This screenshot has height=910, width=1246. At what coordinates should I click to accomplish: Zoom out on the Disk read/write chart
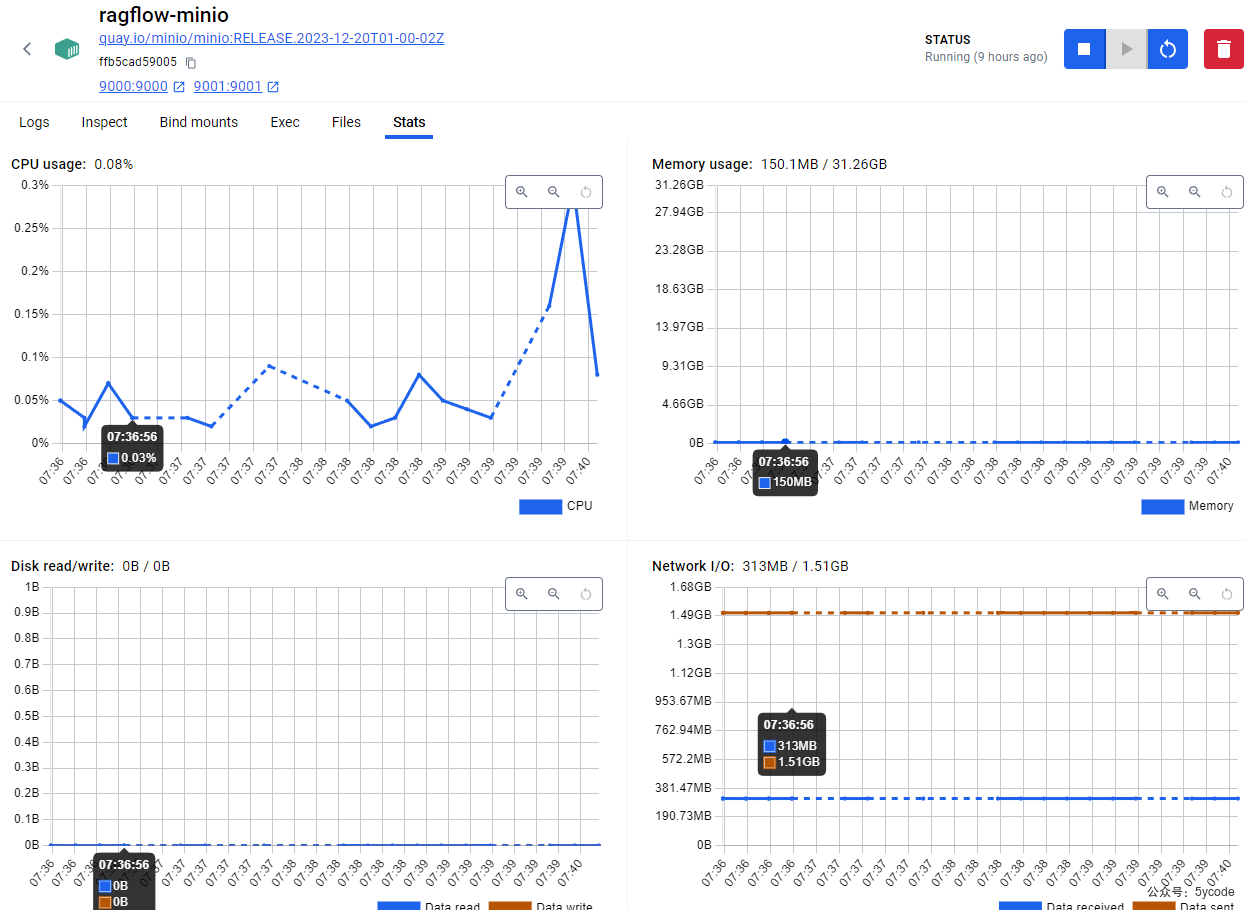554,594
